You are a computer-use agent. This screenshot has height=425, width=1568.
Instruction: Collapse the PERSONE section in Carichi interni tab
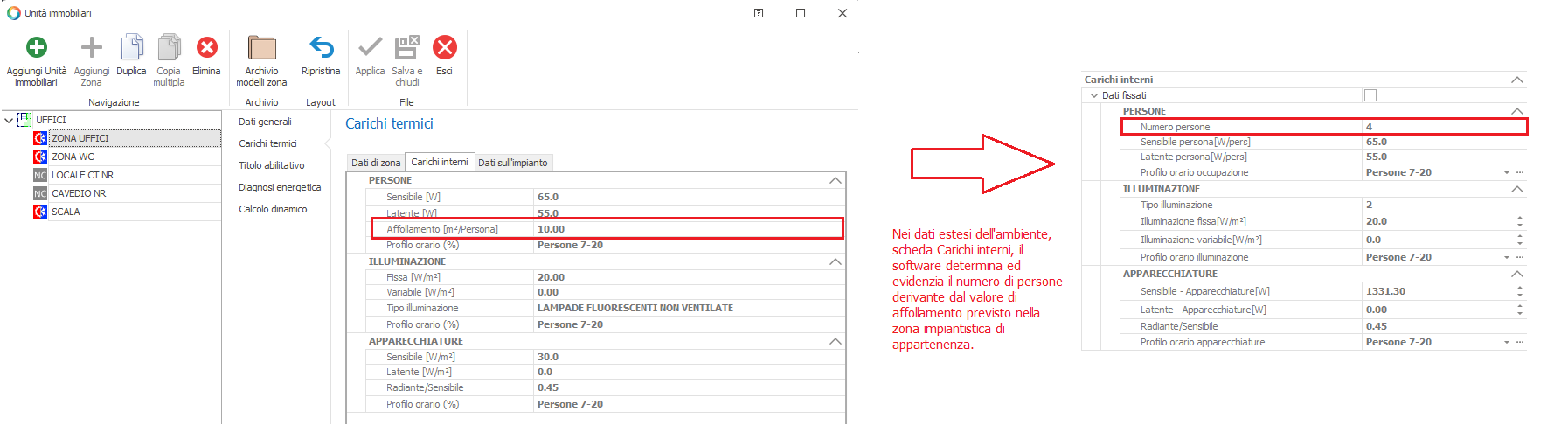click(x=835, y=180)
